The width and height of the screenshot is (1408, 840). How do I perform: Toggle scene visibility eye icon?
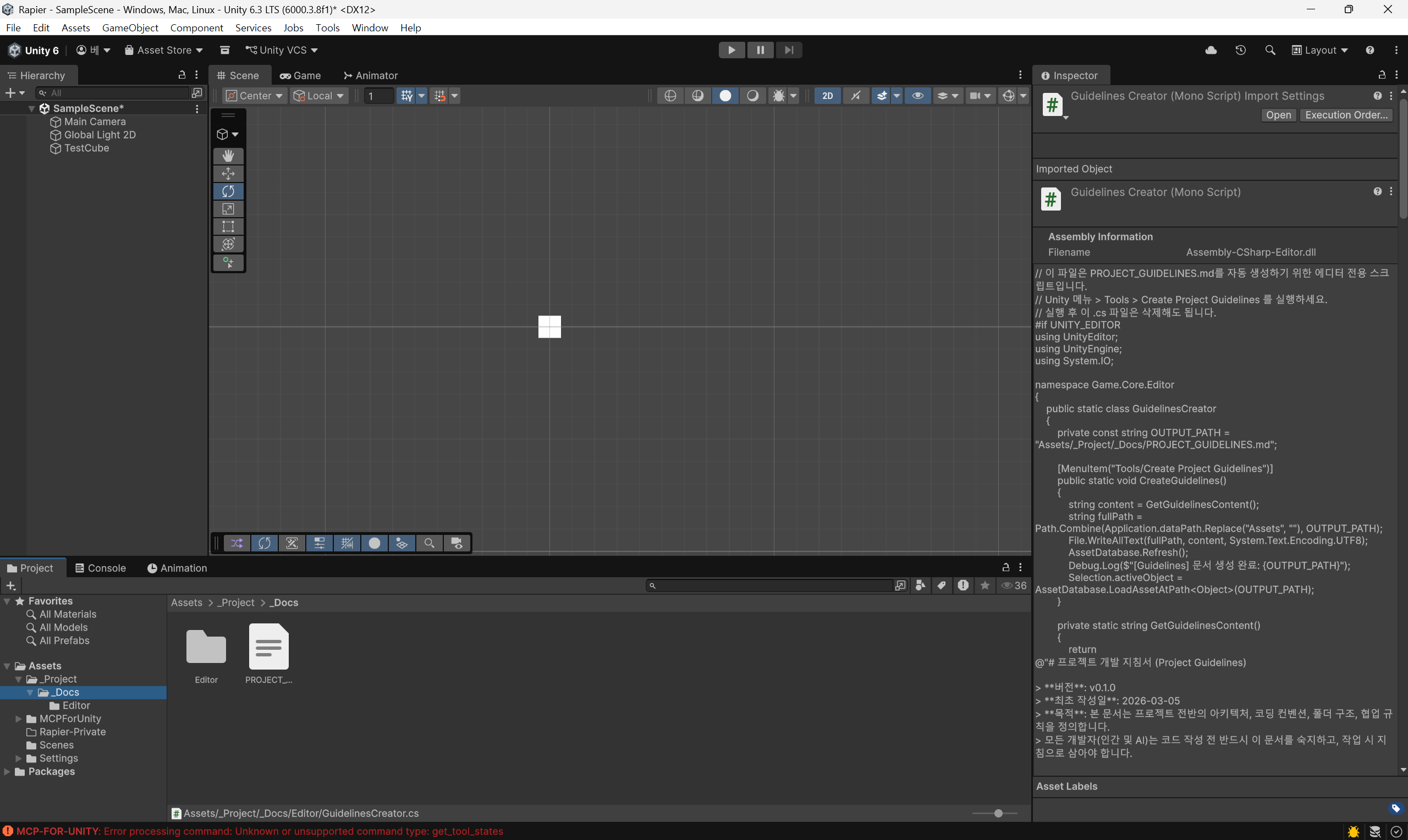918,96
